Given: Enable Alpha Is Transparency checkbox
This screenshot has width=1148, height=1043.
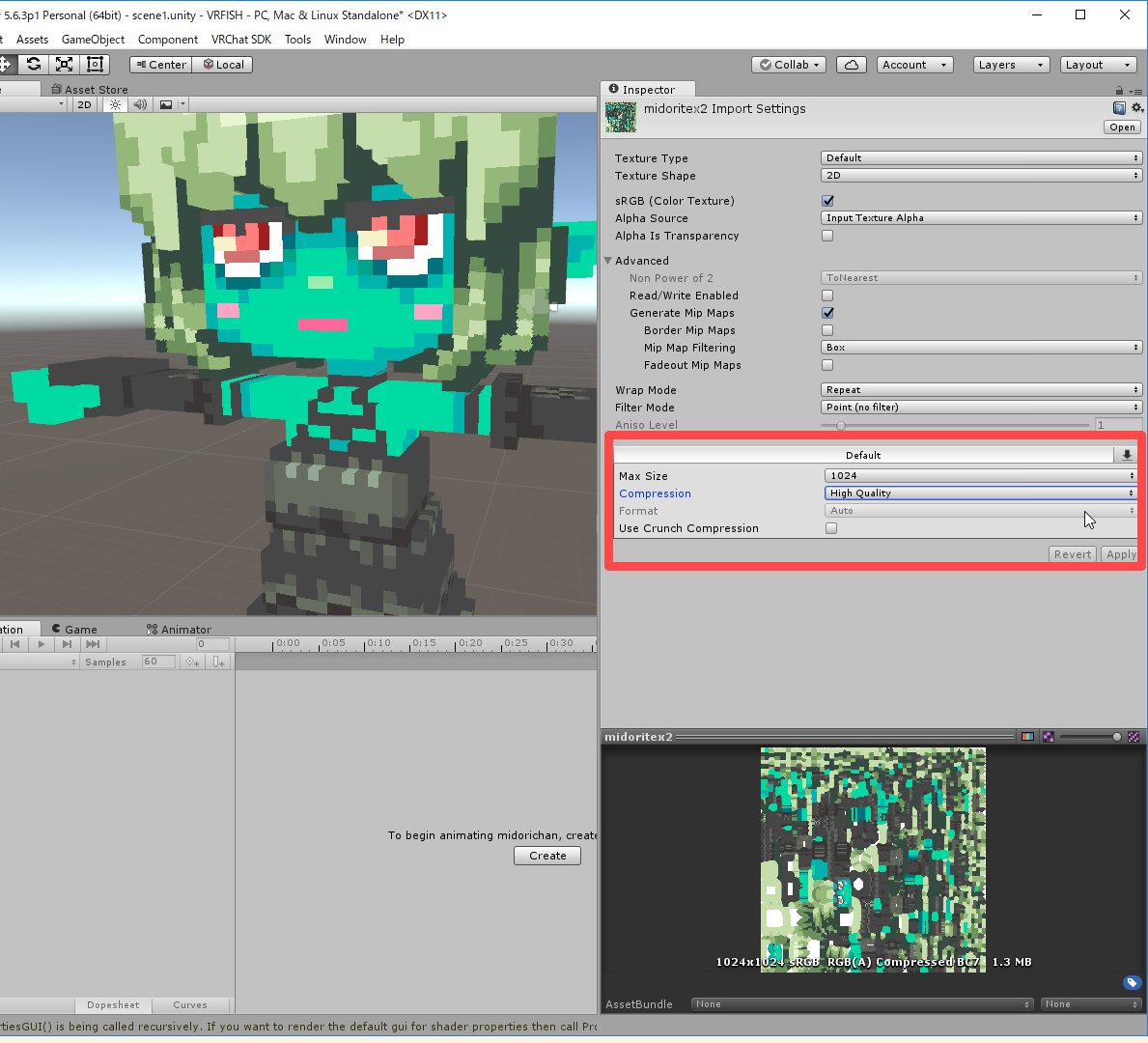Looking at the screenshot, I should click(x=827, y=236).
